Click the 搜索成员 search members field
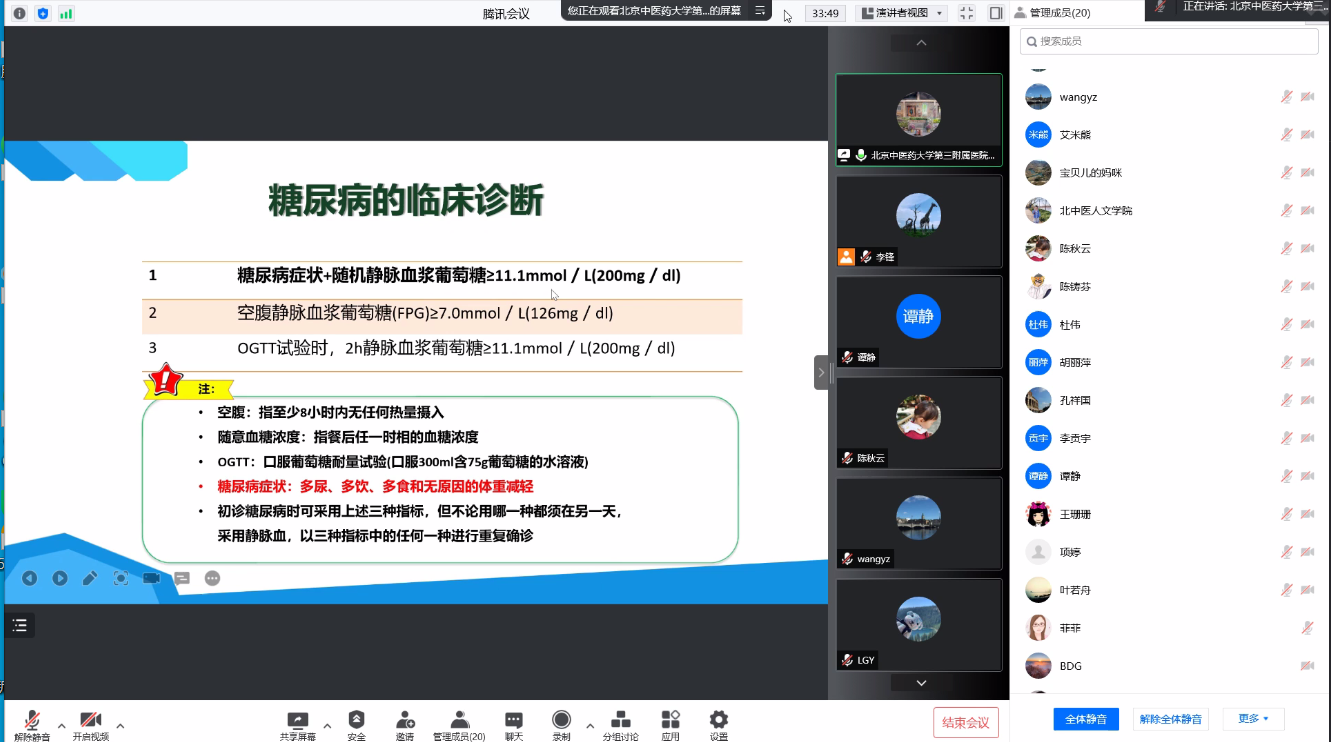This screenshot has height=742, width=1331. [x=1168, y=41]
